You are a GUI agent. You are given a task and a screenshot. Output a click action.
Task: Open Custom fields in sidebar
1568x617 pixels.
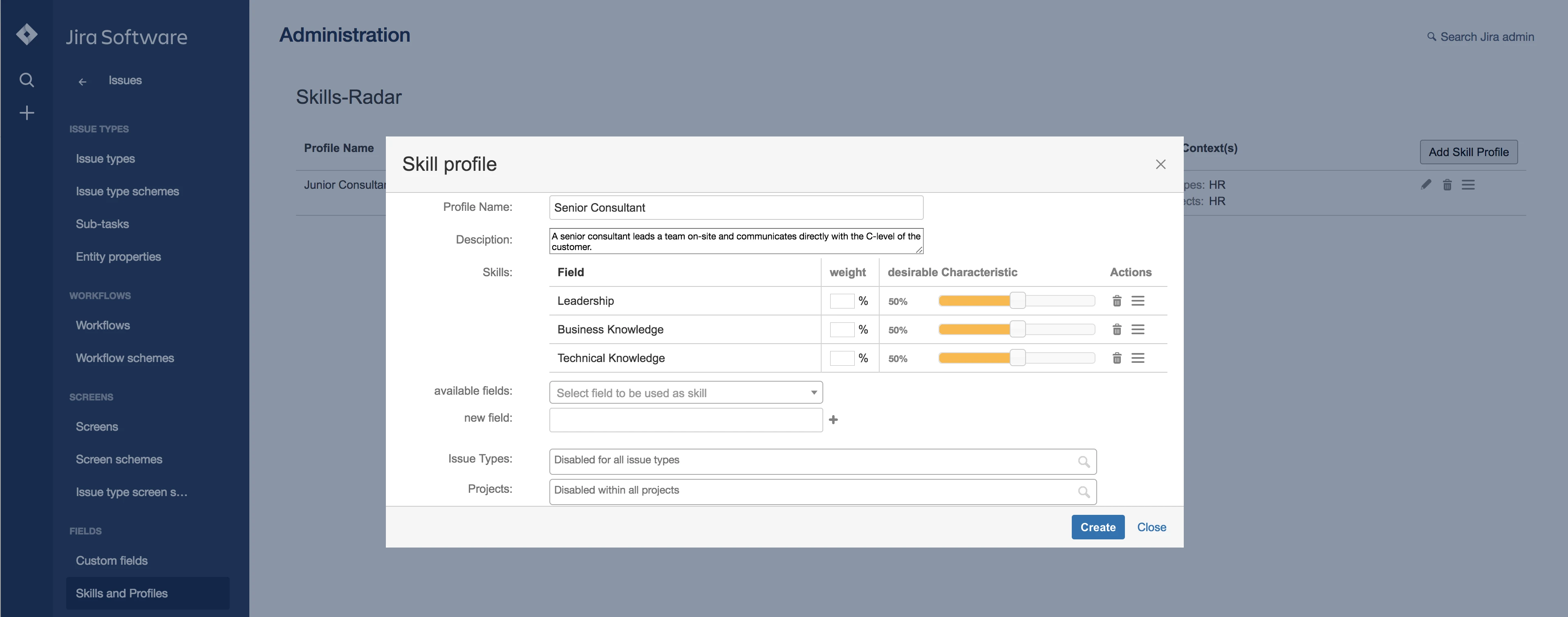[x=112, y=561]
